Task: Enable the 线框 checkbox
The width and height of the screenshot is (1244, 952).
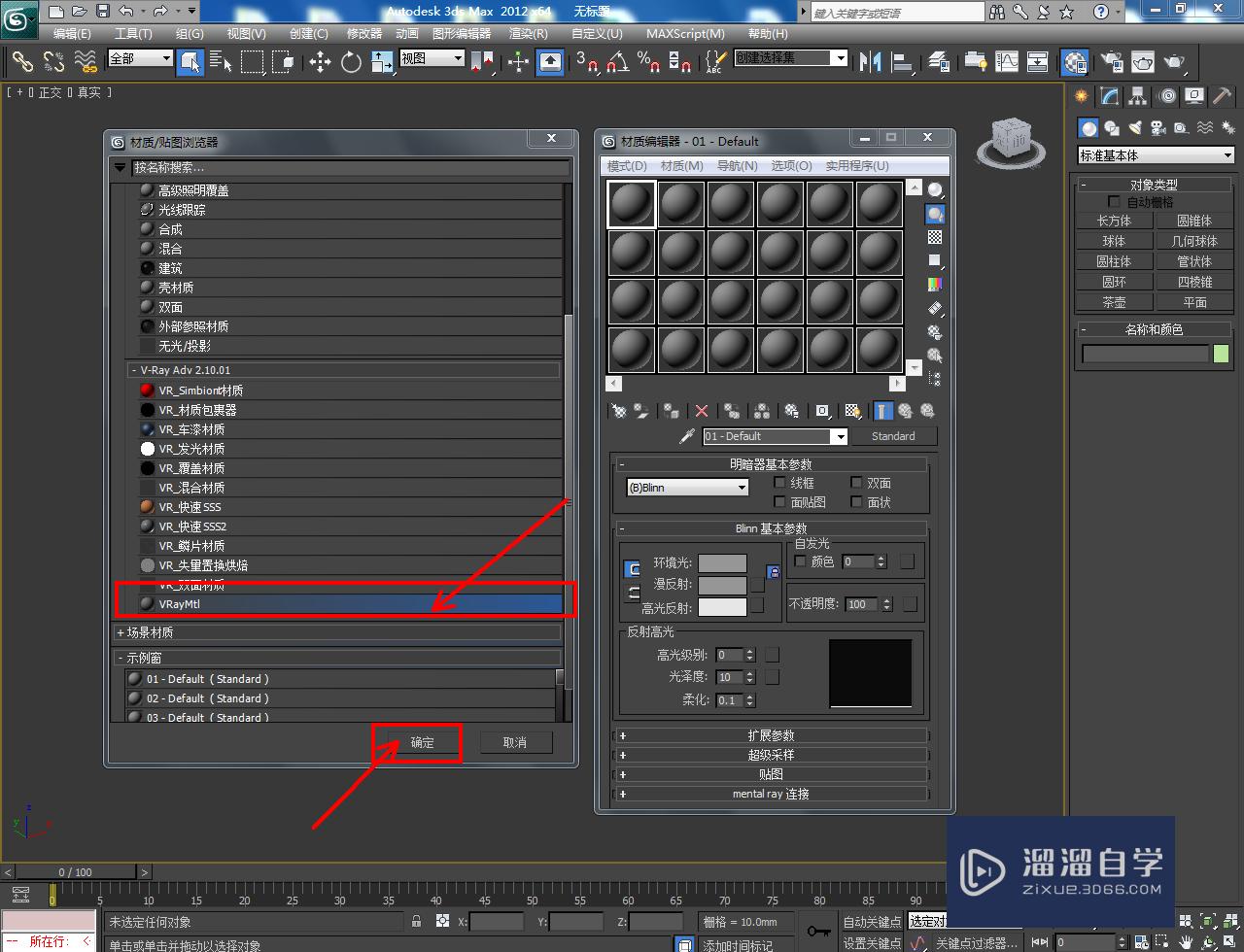Action: coord(779,482)
